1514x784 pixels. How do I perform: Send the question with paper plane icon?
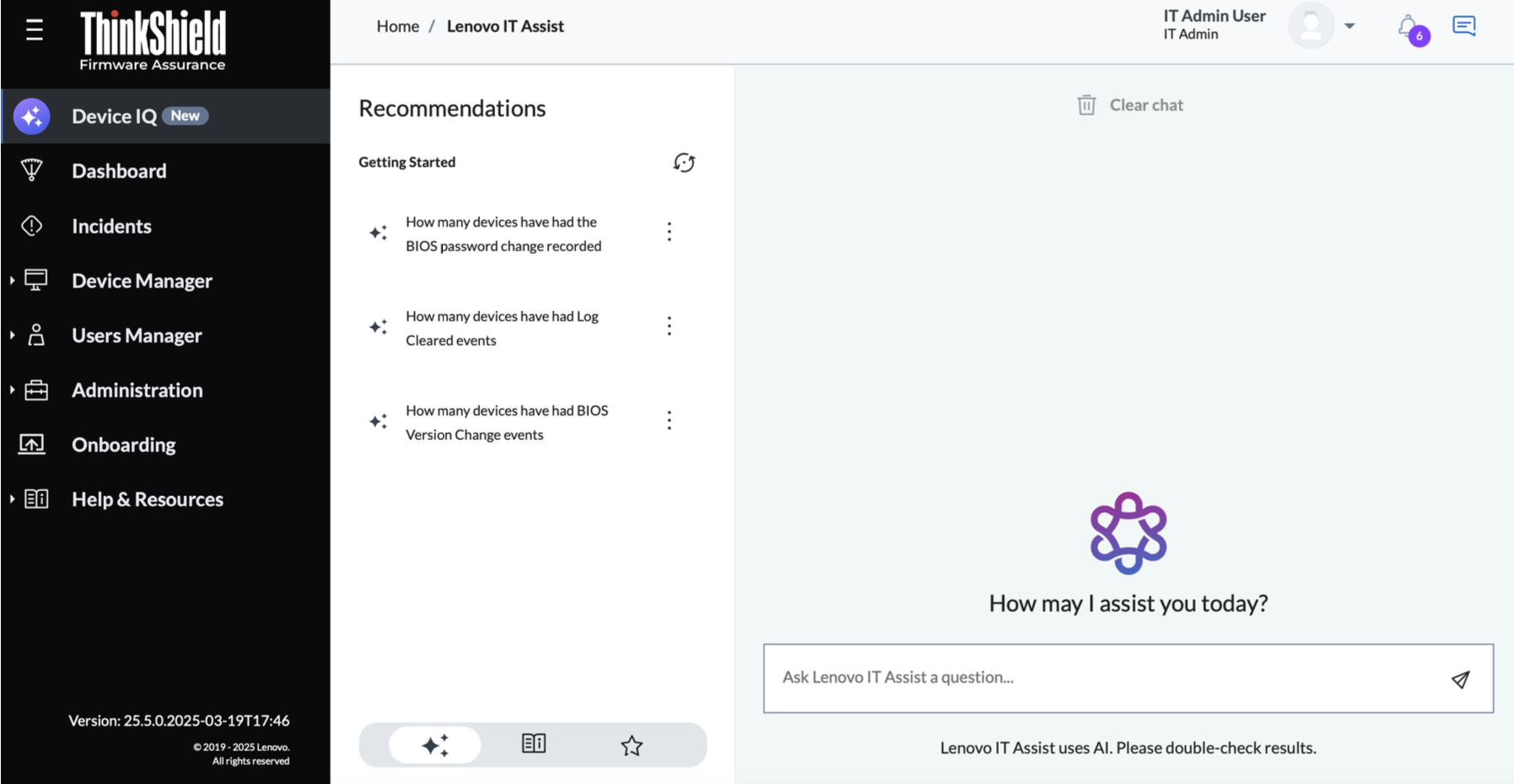pyautogui.click(x=1460, y=679)
